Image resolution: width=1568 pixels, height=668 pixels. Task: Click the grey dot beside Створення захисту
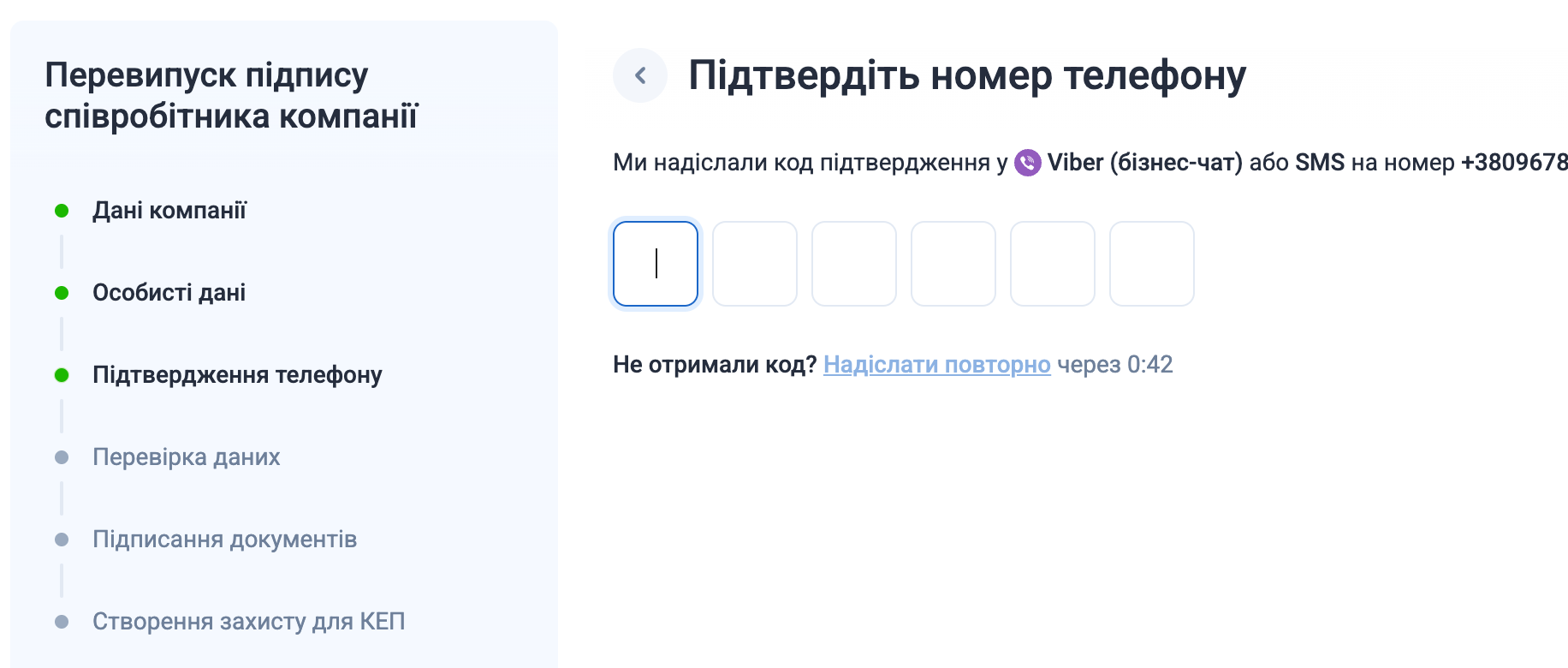pos(62,622)
